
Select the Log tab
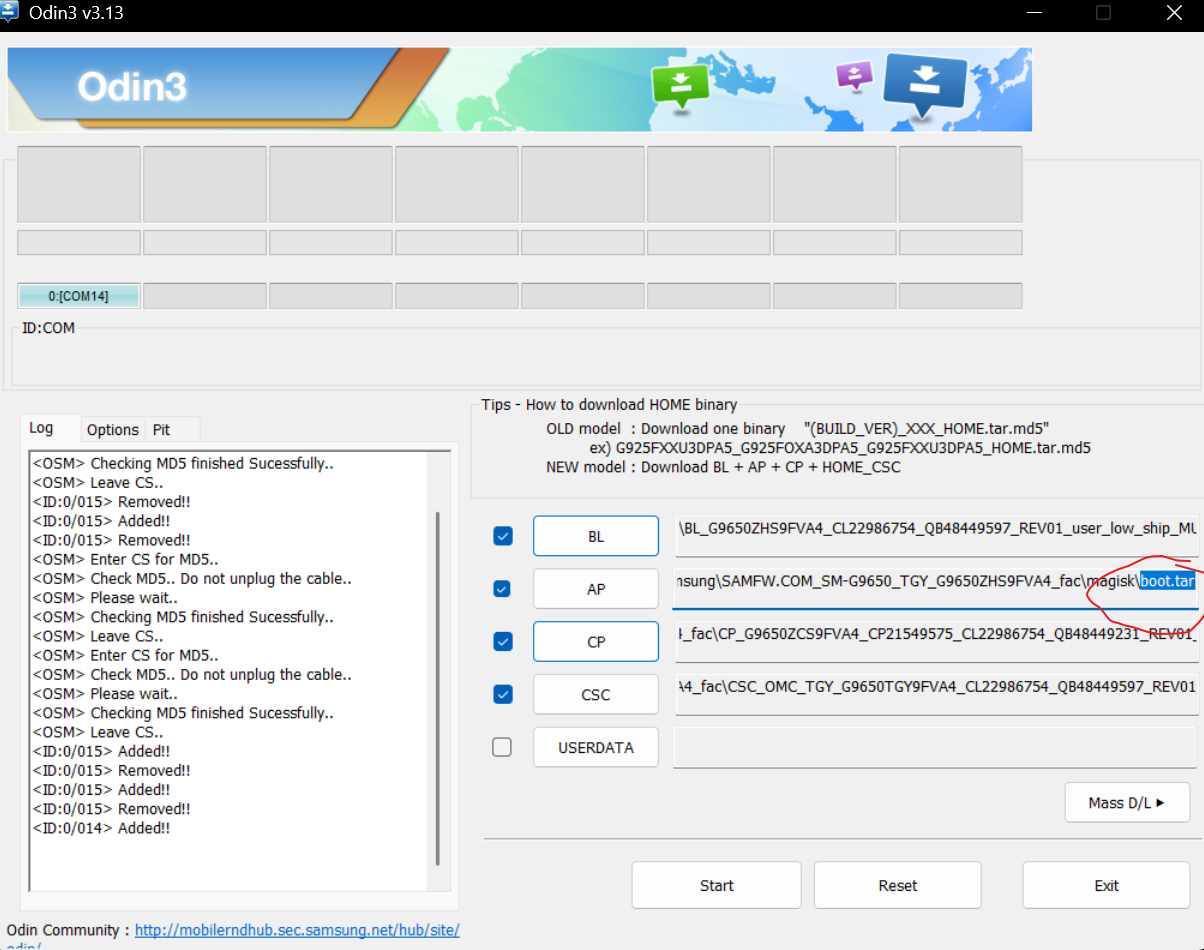[x=41, y=428]
